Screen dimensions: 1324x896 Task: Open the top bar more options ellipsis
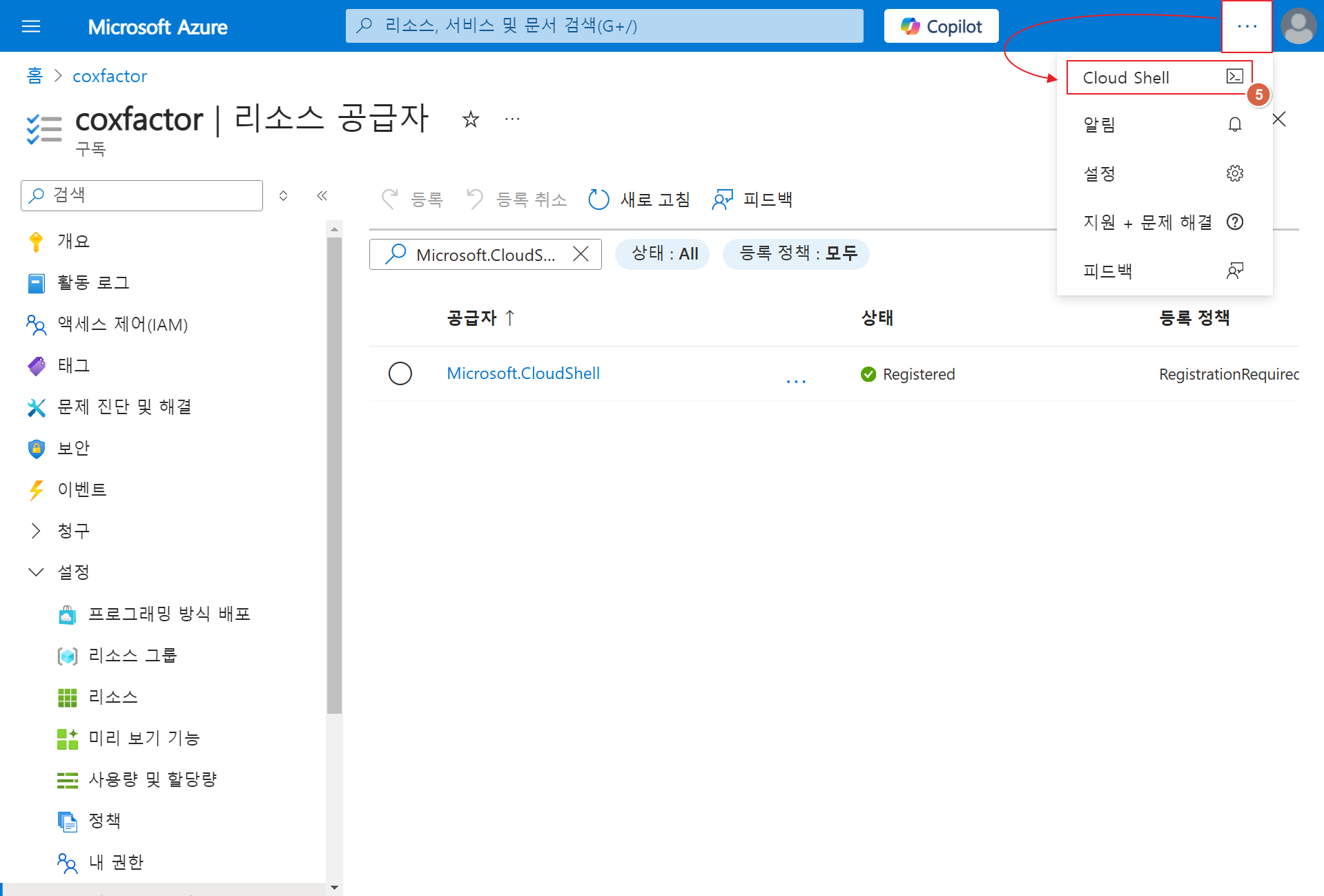(x=1247, y=26)
